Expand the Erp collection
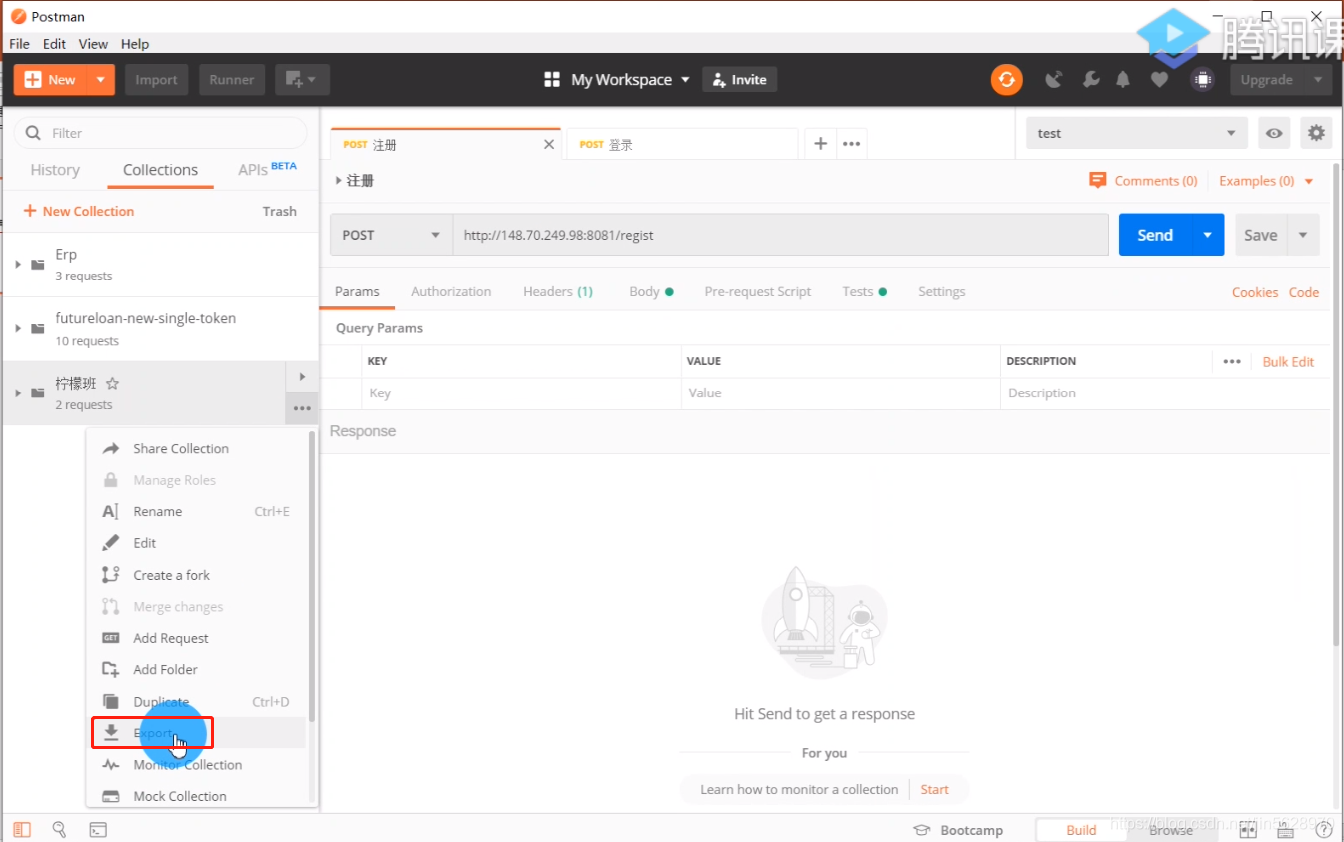1344x842 pixels. point(18,264)
